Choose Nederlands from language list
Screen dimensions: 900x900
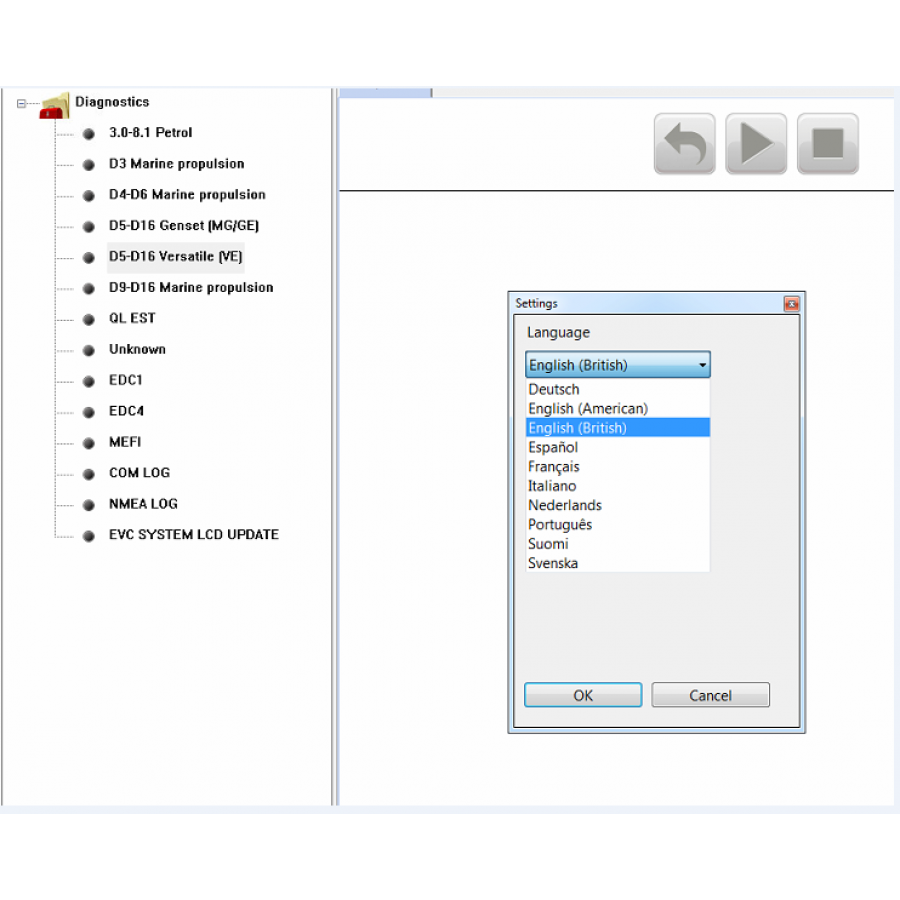(618, 505)
